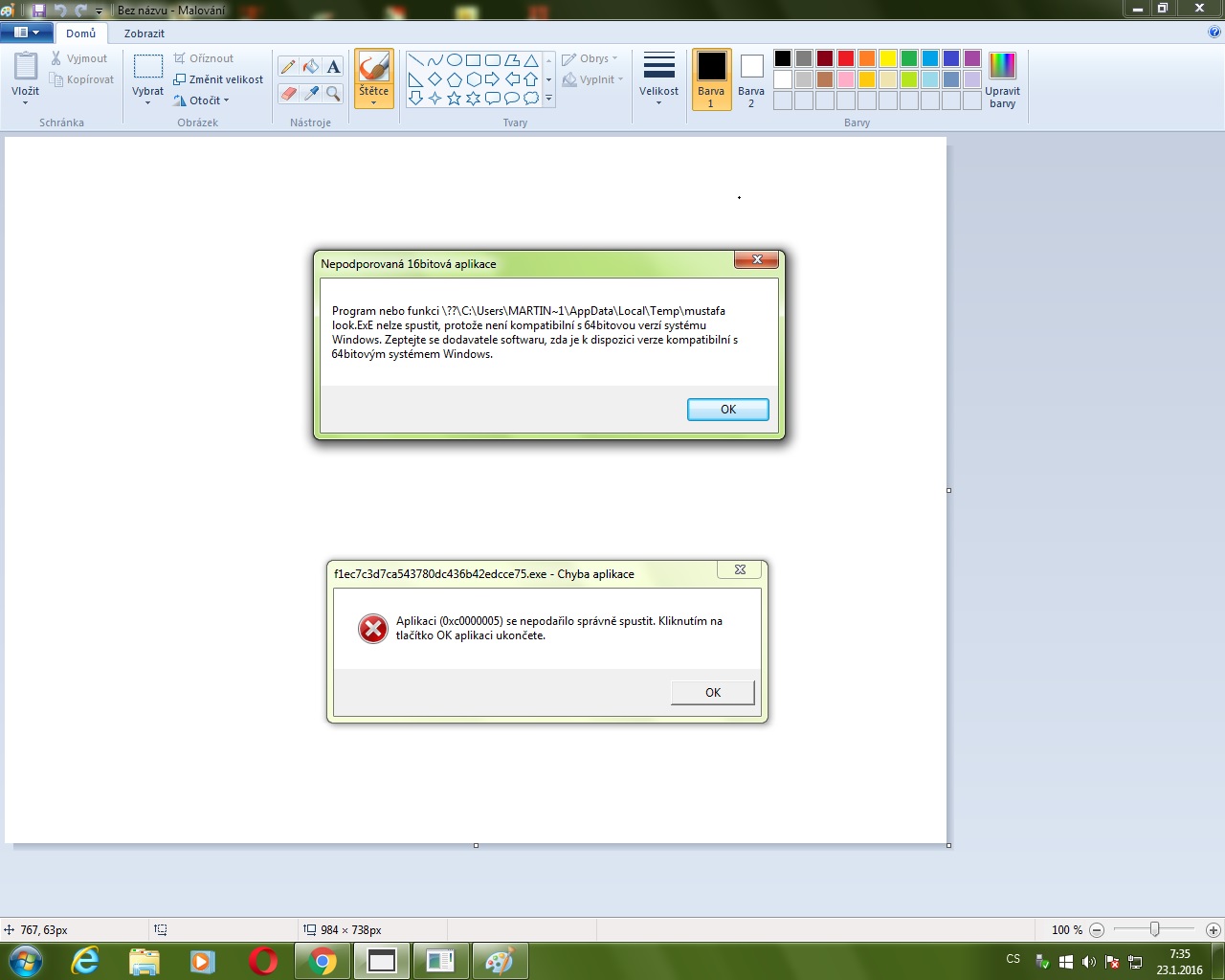
Task: Switch to the Domů tab
Action: tap(80, 33)
